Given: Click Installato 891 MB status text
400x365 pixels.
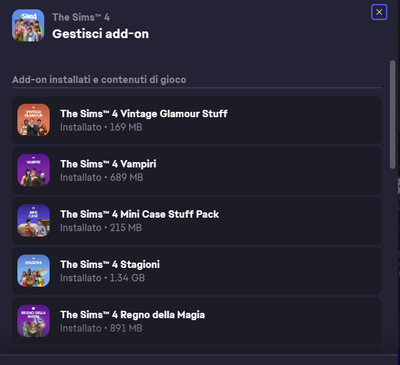Looking at the screenshot, I should [x=101, y=329].
